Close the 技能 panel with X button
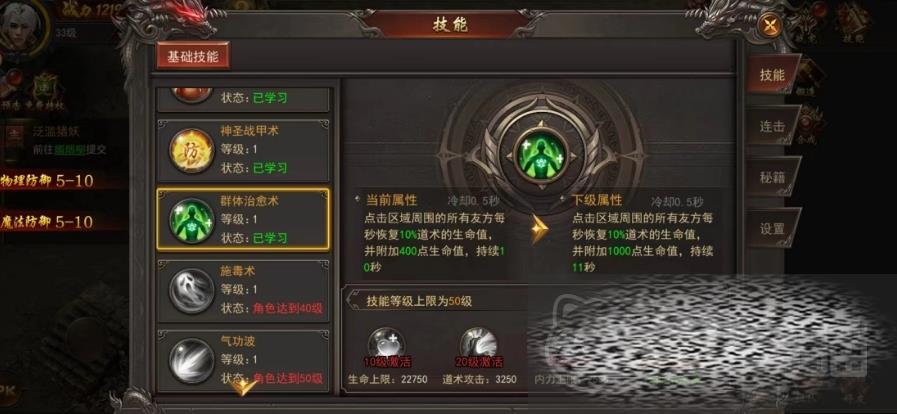 [x=768, y=26]
